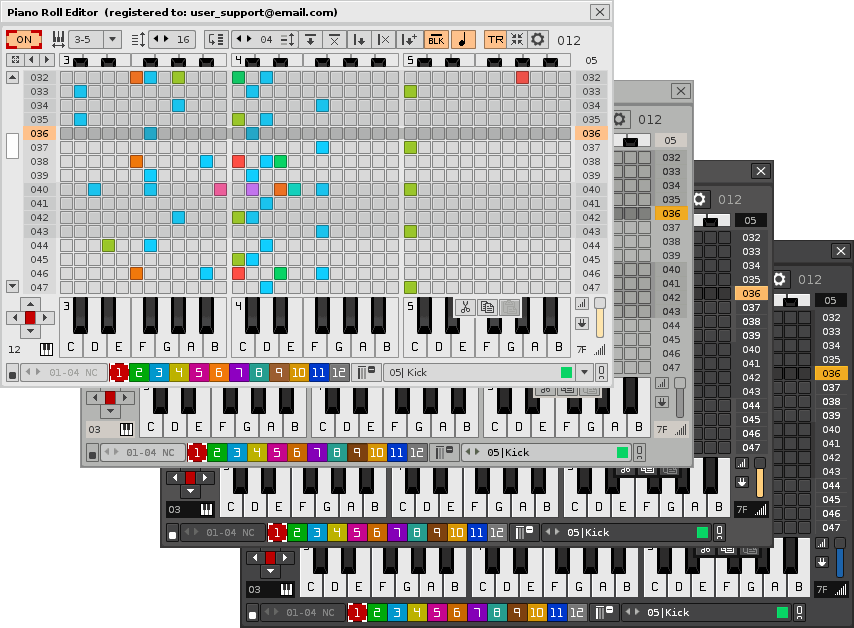Click the red center navigation pad button
Screen dimensions: 854x628
click(30, 317)
